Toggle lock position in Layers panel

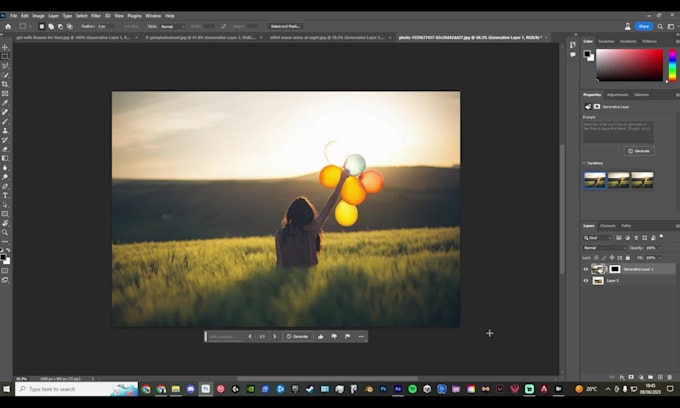click(x=612, y=258)
